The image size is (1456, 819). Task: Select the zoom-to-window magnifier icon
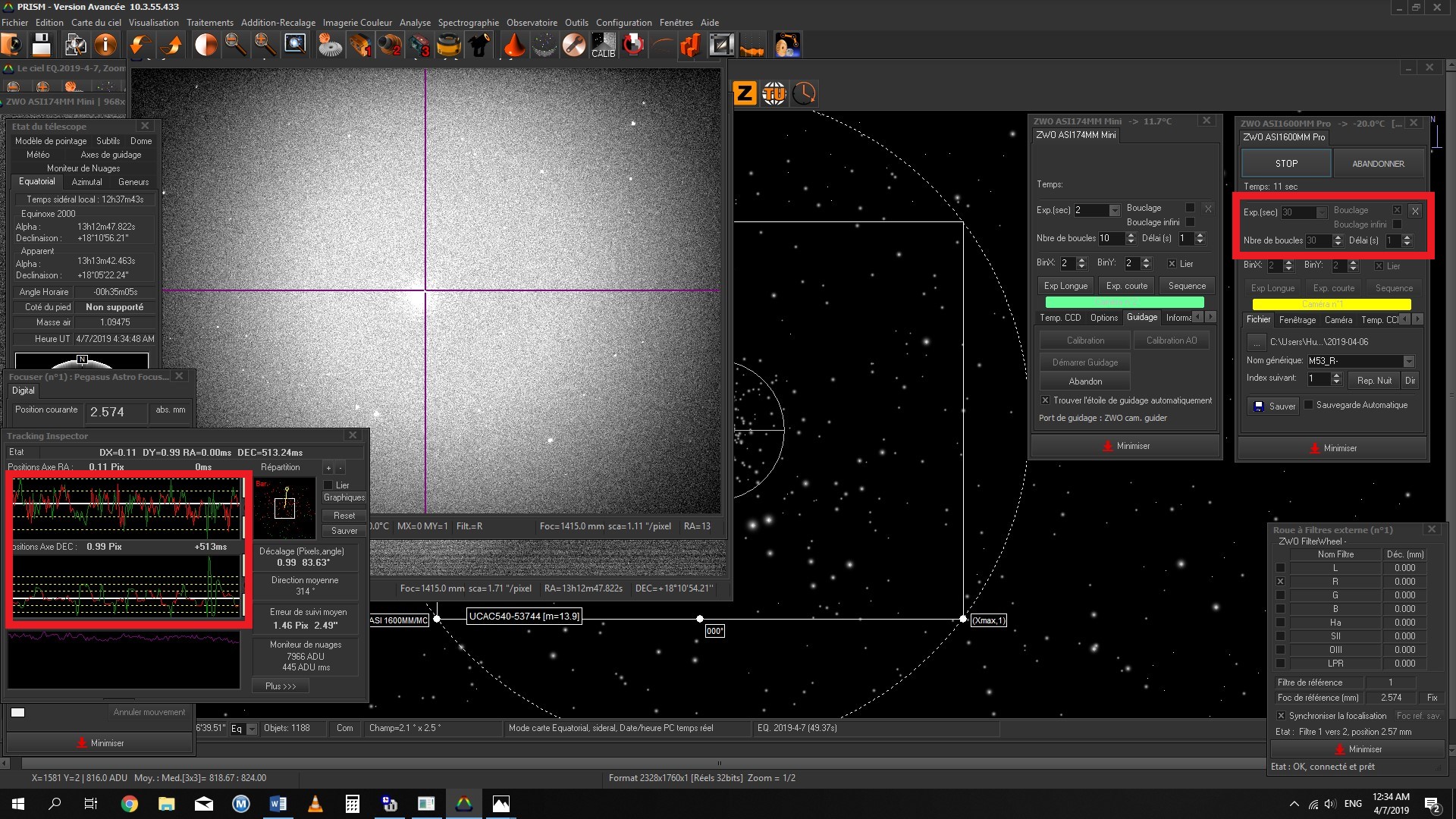[x=295, y=45]
